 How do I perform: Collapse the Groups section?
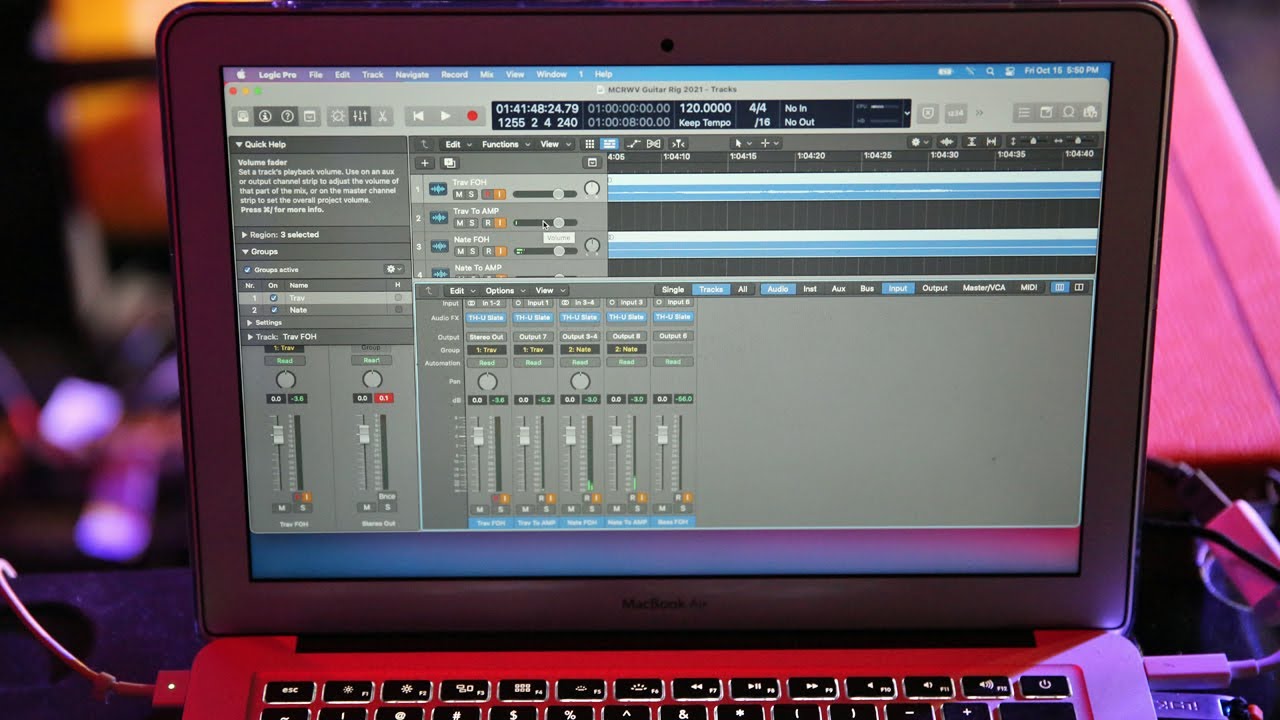tap(245, 252)
